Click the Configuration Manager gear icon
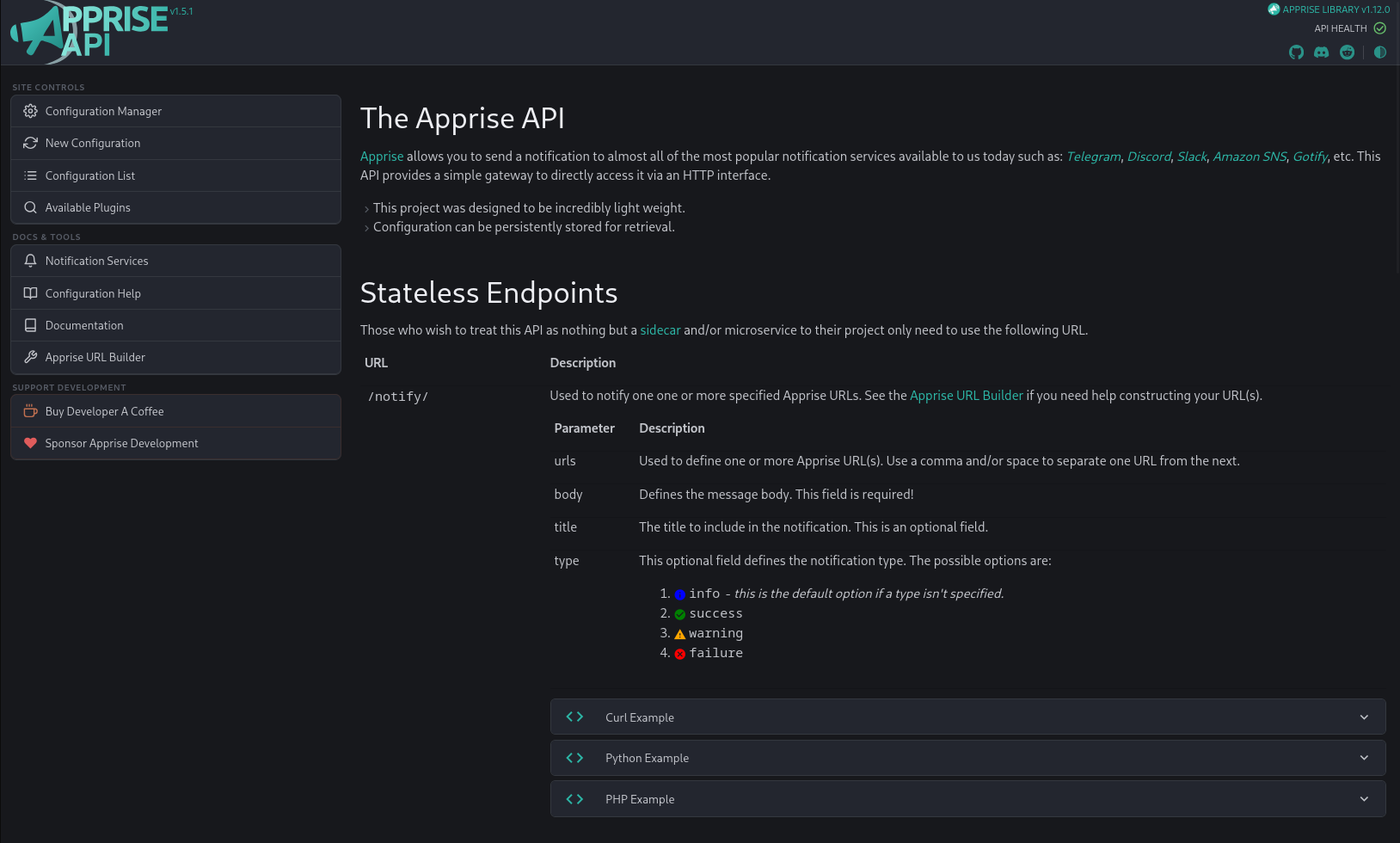The height and width of the screenshot is (843, 1400). tap(30, 111)
